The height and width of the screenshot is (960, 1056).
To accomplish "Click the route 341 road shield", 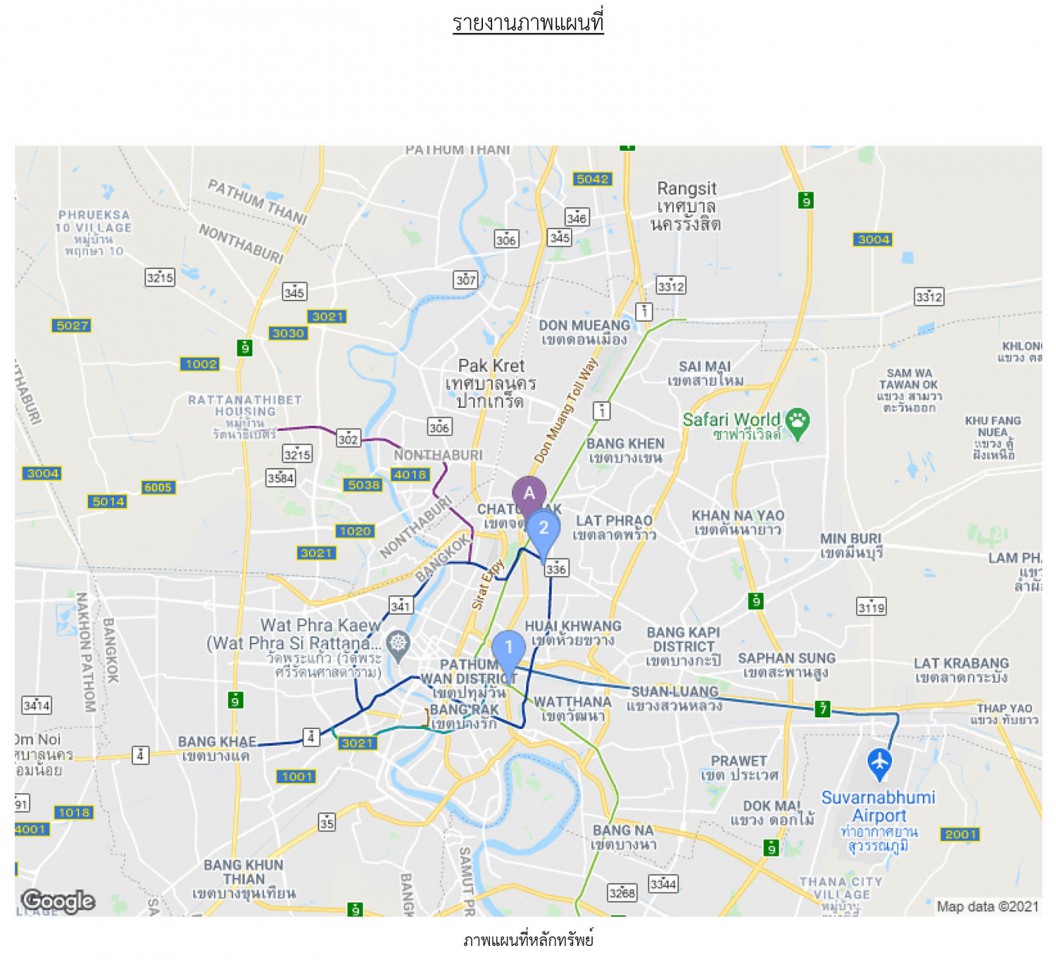I will point(401,605).
